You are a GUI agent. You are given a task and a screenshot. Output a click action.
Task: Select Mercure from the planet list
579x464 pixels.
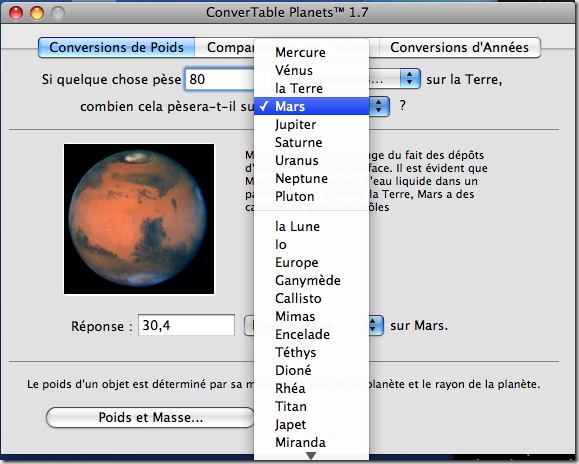pyautogui.click(x=311, y=52)
